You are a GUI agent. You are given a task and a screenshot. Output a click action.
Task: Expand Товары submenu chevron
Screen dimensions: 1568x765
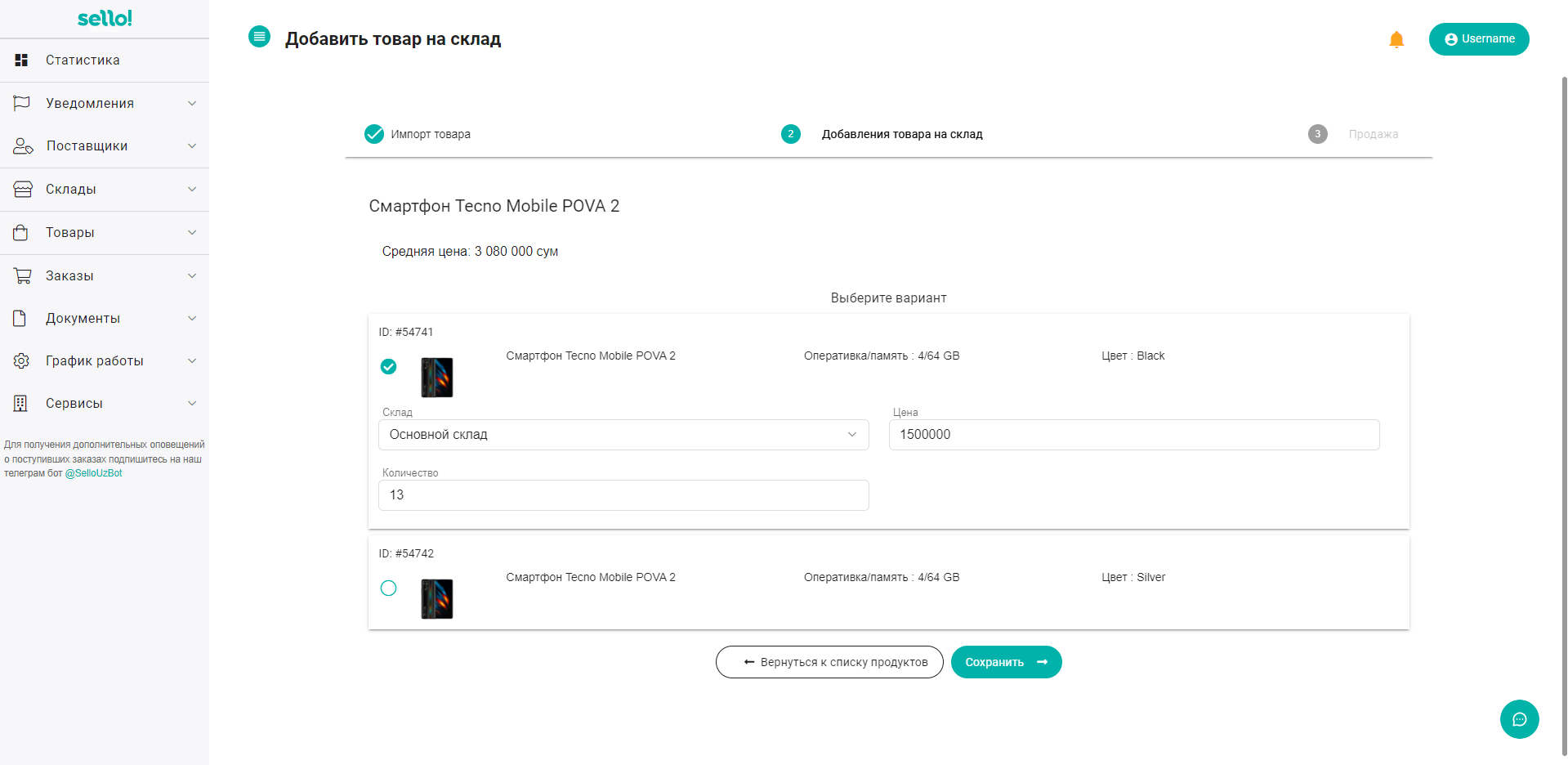(x=192, y=232)
